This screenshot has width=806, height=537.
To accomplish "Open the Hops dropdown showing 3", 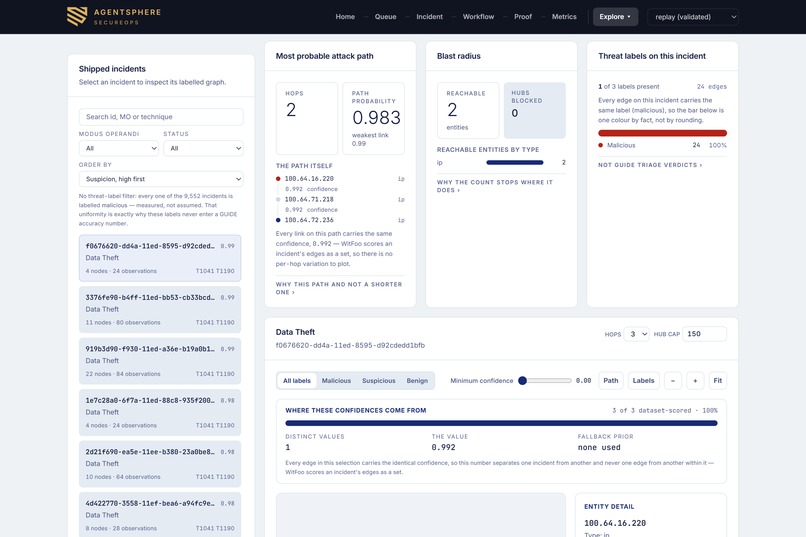I will 636,334.
